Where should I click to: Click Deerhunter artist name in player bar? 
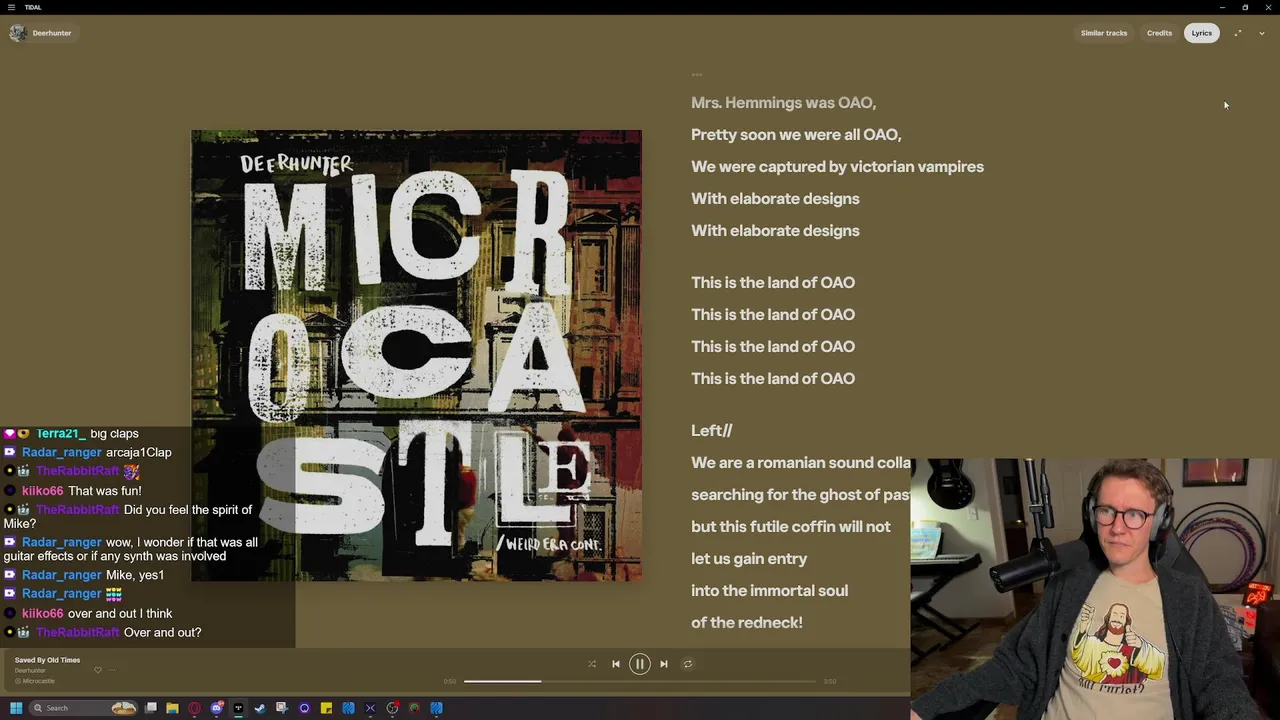[x=30, y=670]
